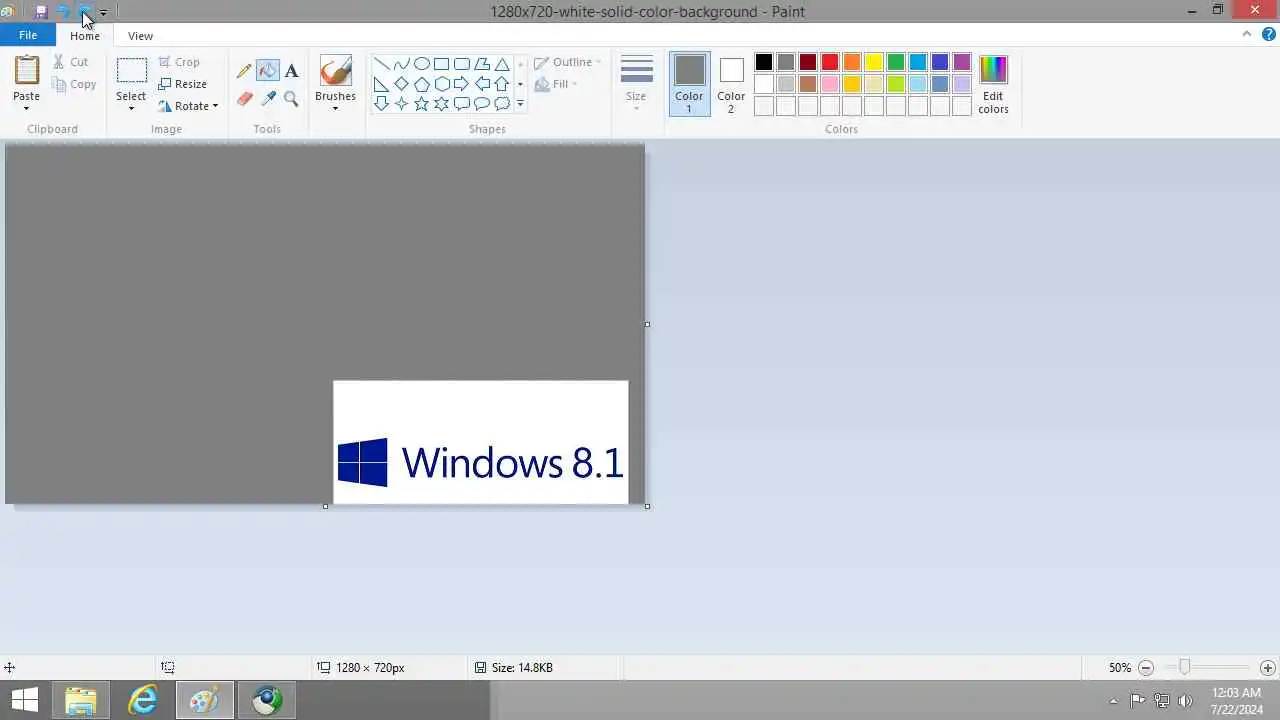This screenshot has height=720, width=1280.
Task: Choose the Polygon shape
Action: tap(482, 64)
